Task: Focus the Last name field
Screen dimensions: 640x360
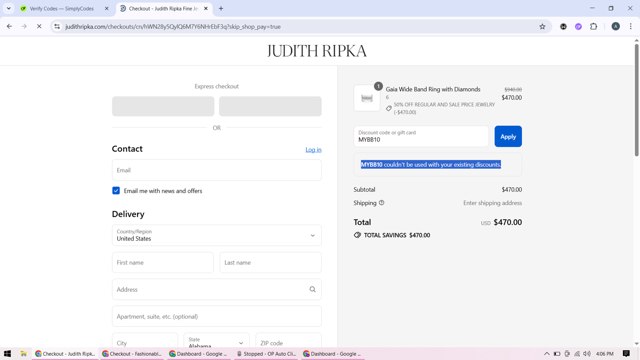Action: click(270, 262)
